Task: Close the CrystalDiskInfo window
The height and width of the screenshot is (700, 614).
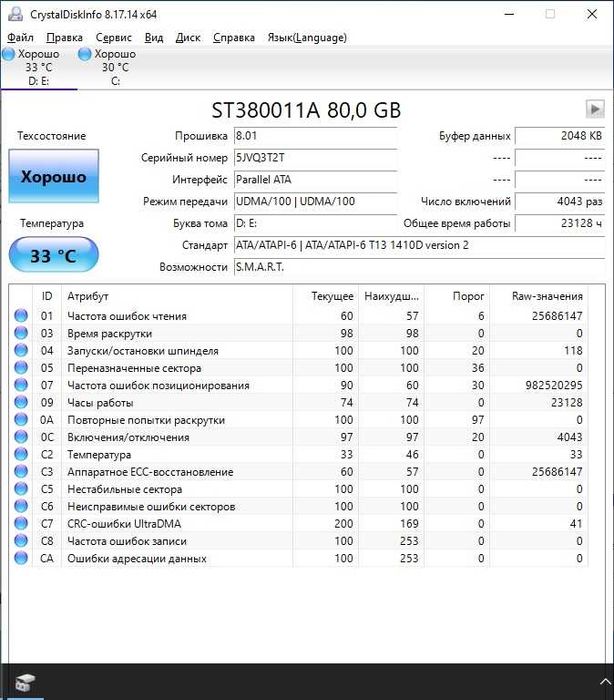Action: (x=592, y=14)
